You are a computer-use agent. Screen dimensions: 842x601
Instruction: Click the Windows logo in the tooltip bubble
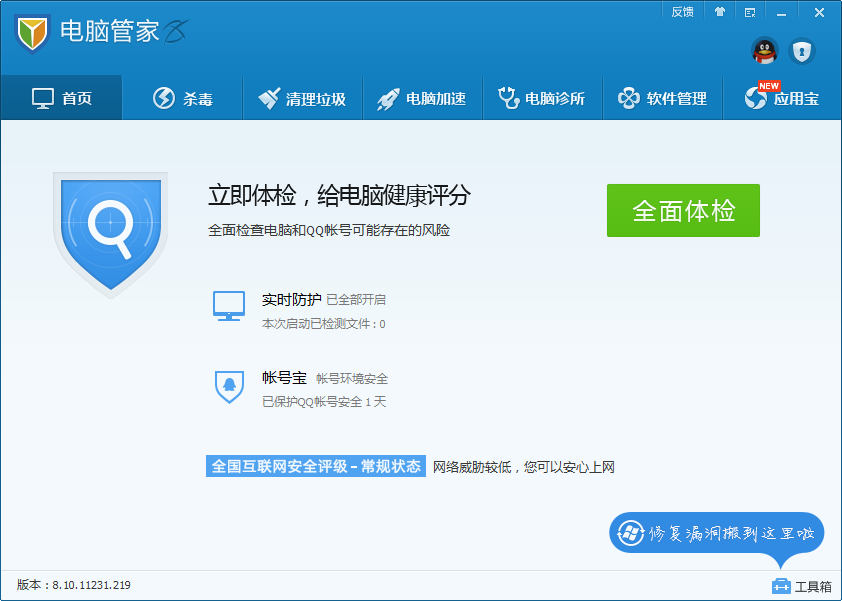point(630,533)
